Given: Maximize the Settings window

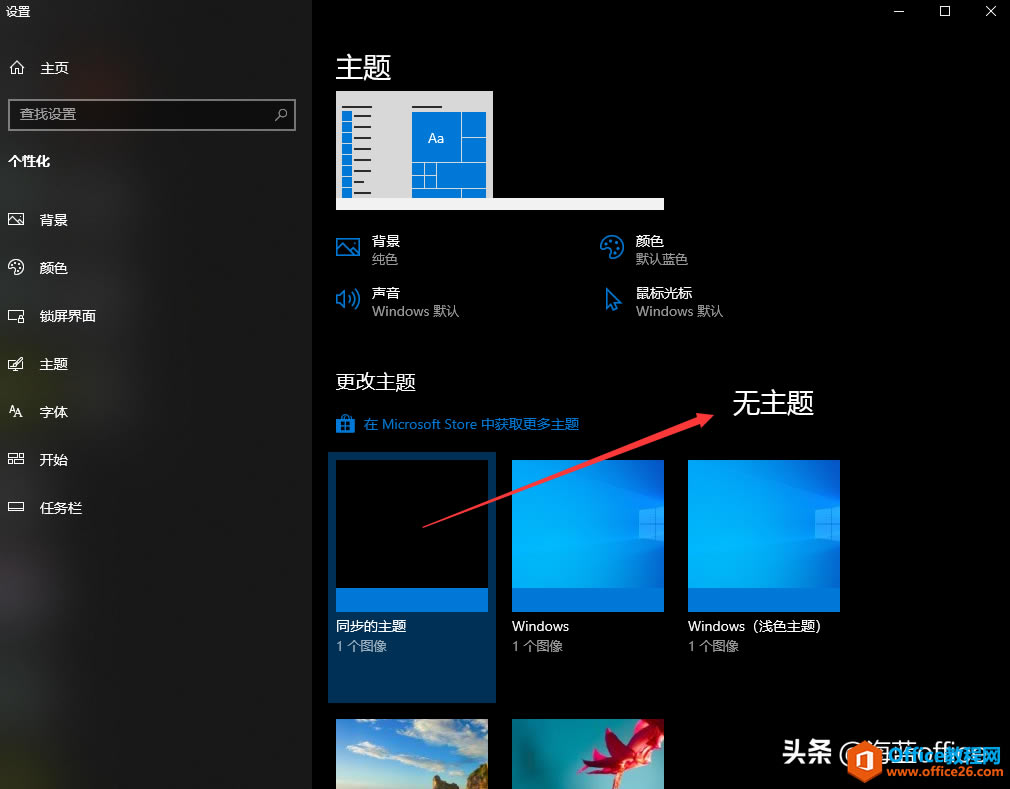Looking at the screenshot, I should [944, 11].
